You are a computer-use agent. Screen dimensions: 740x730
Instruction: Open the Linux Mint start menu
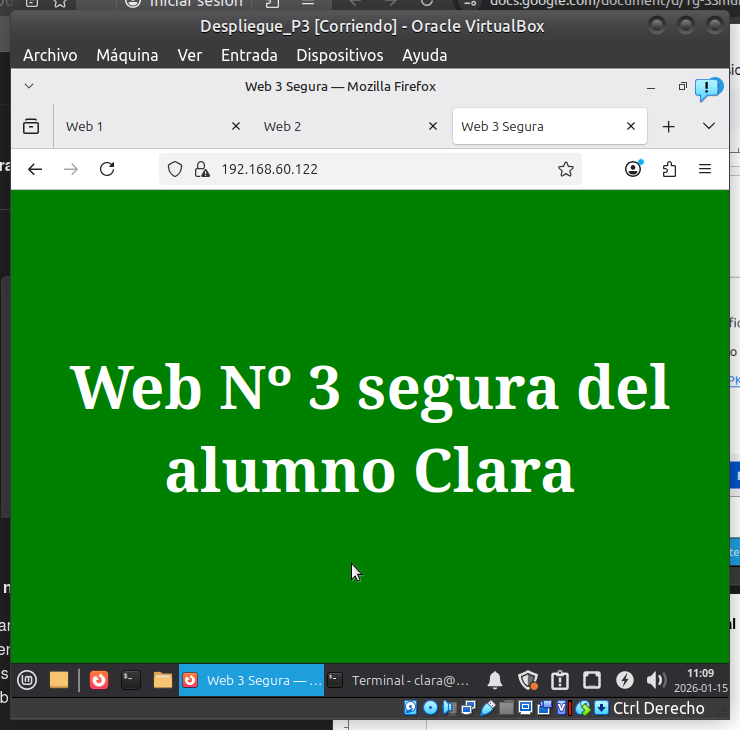point(27,680)
